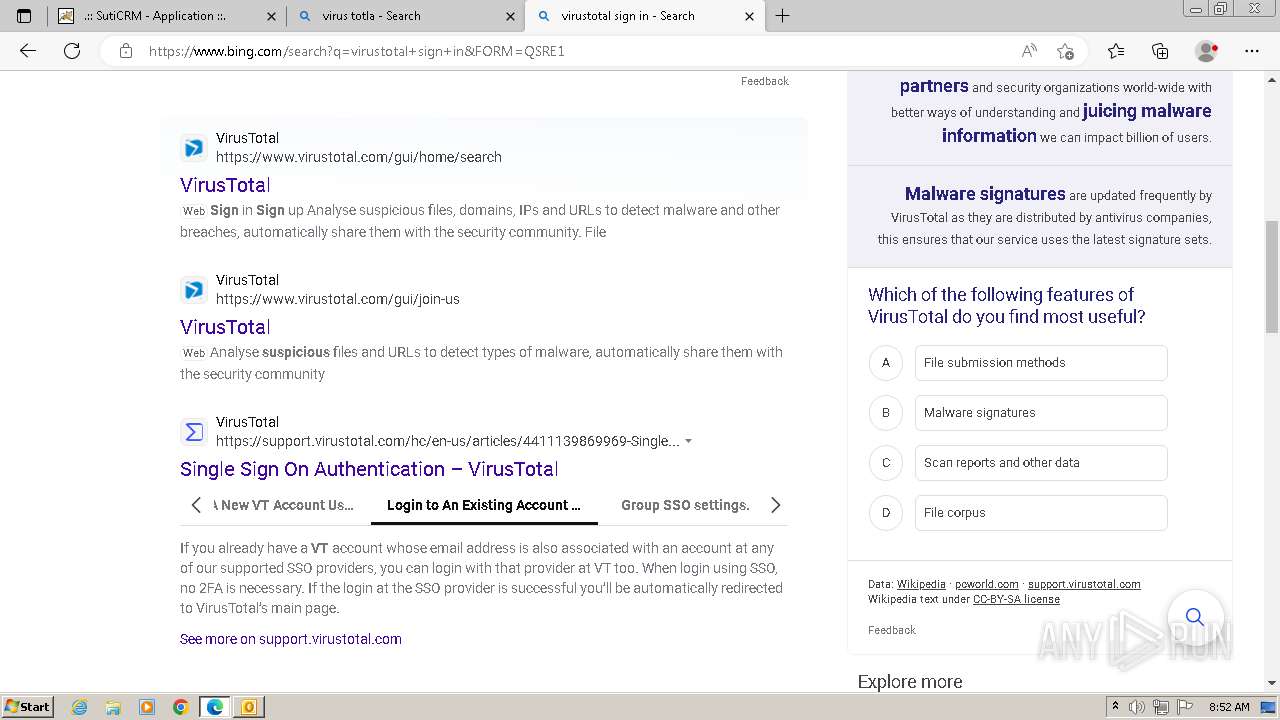Click See more on support.virustotal.com
The width and height of the screenshot is (1280, 720).
[x=291, y=639]
